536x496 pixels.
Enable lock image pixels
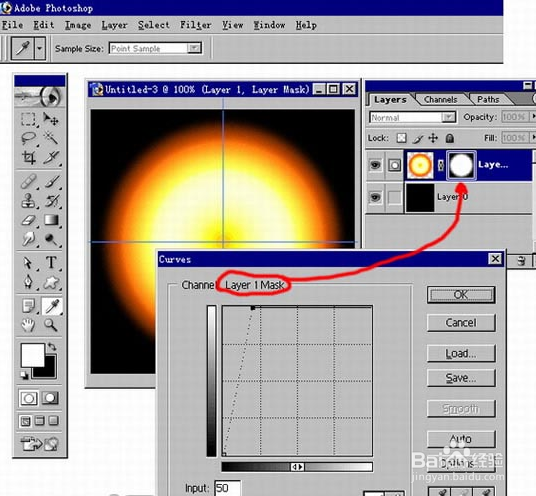pos(418,138)
